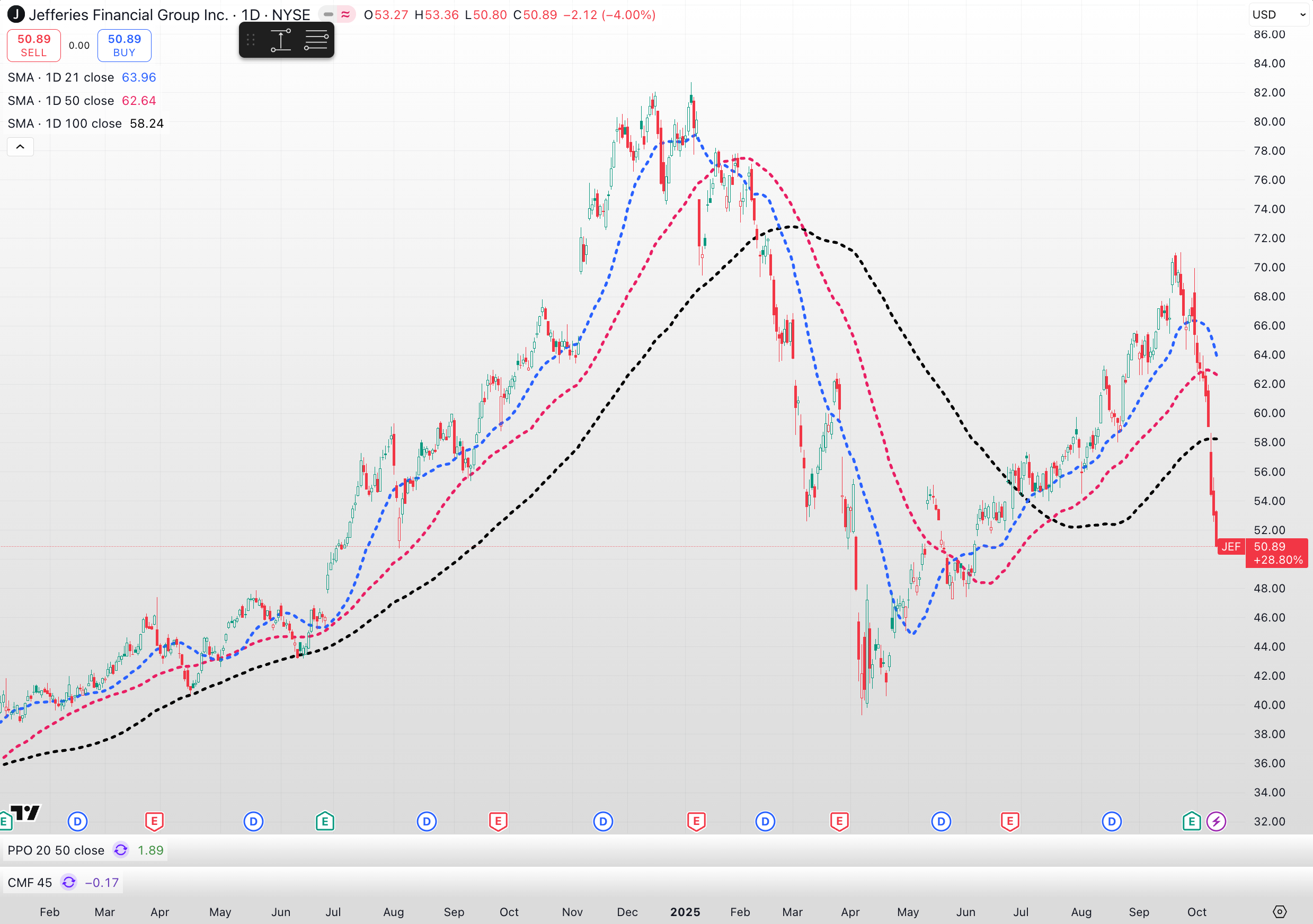1313x924 pixels.
Task: Select the vertical position measure tool icon
Action: [x=280, y=40]
